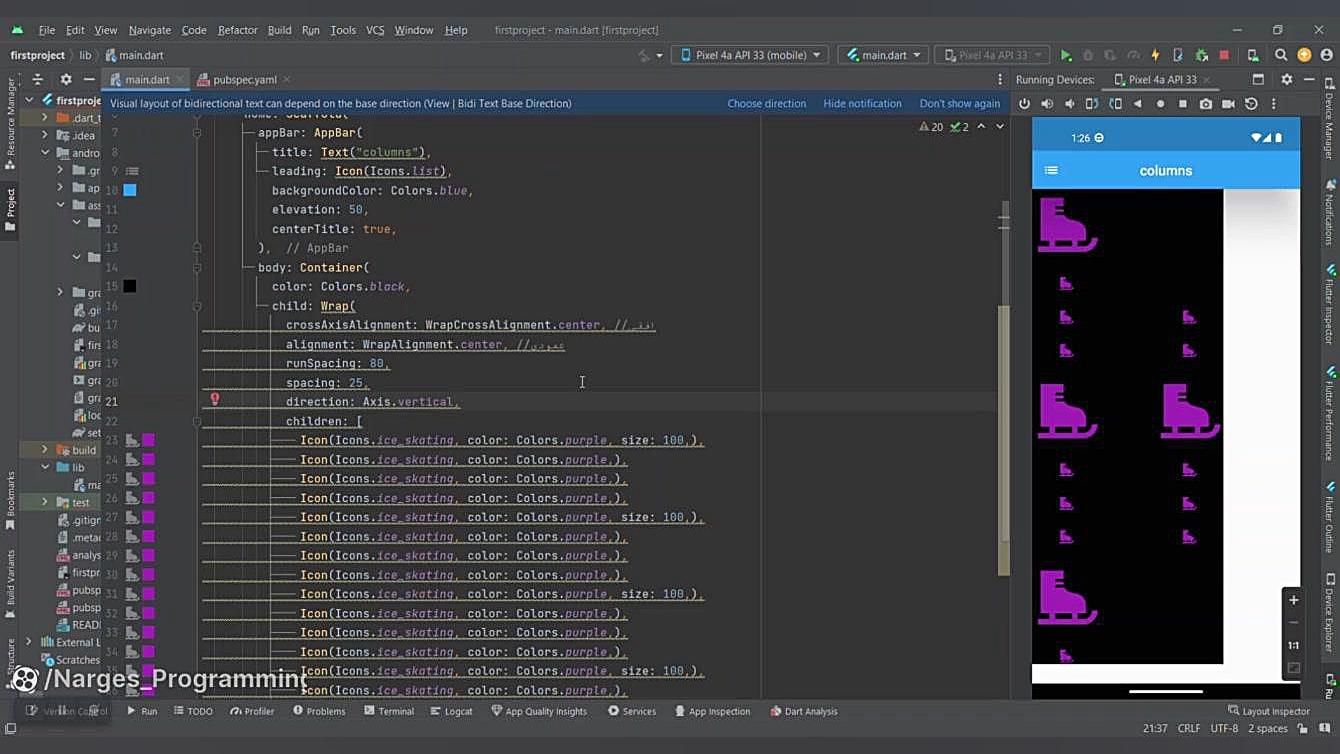The height and width of the screenshot is (754, 1340).
Task: Open the emulator snapshots icon
Action: (x=1251, y=103)
